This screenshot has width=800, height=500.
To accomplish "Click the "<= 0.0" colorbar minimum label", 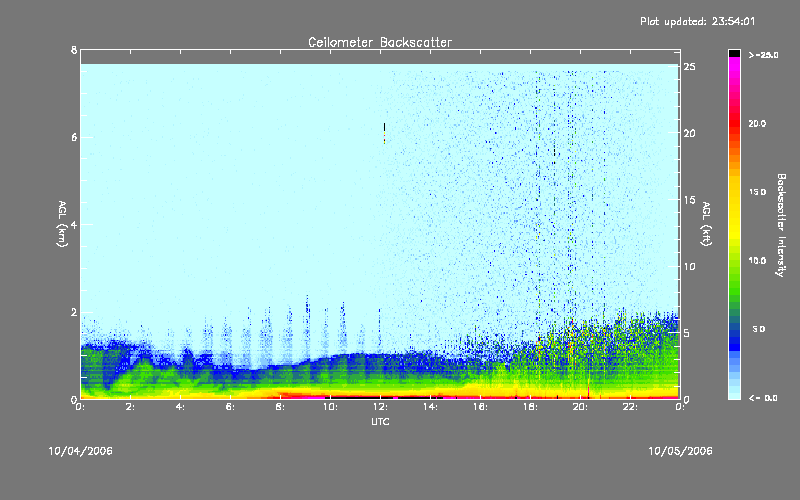I will click(x=763, y=397).
